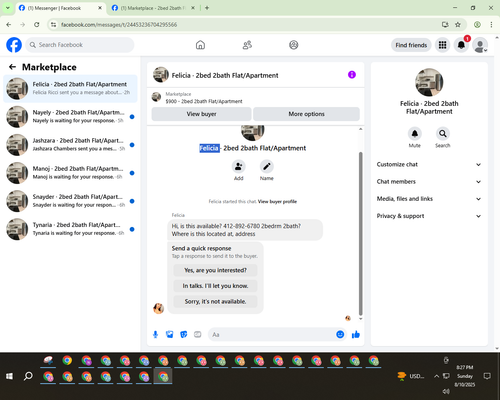Image resolution: width=500 pixels, height=400 pixels.
Task: Click the voice clip microphone icon
Action: pyautogui.click(x=155, y=334)
